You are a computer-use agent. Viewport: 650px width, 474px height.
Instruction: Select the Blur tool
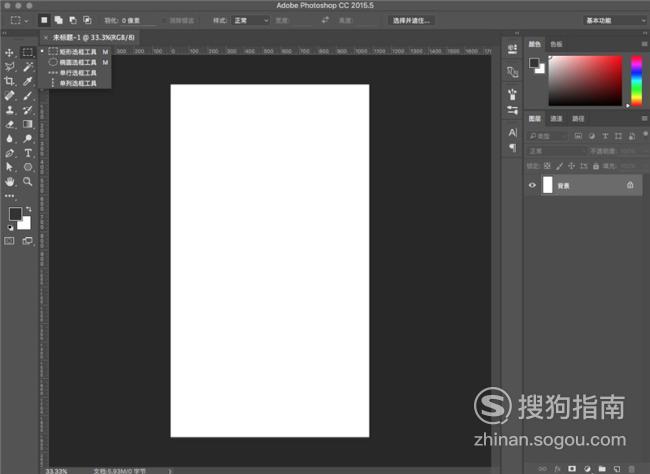9,139
